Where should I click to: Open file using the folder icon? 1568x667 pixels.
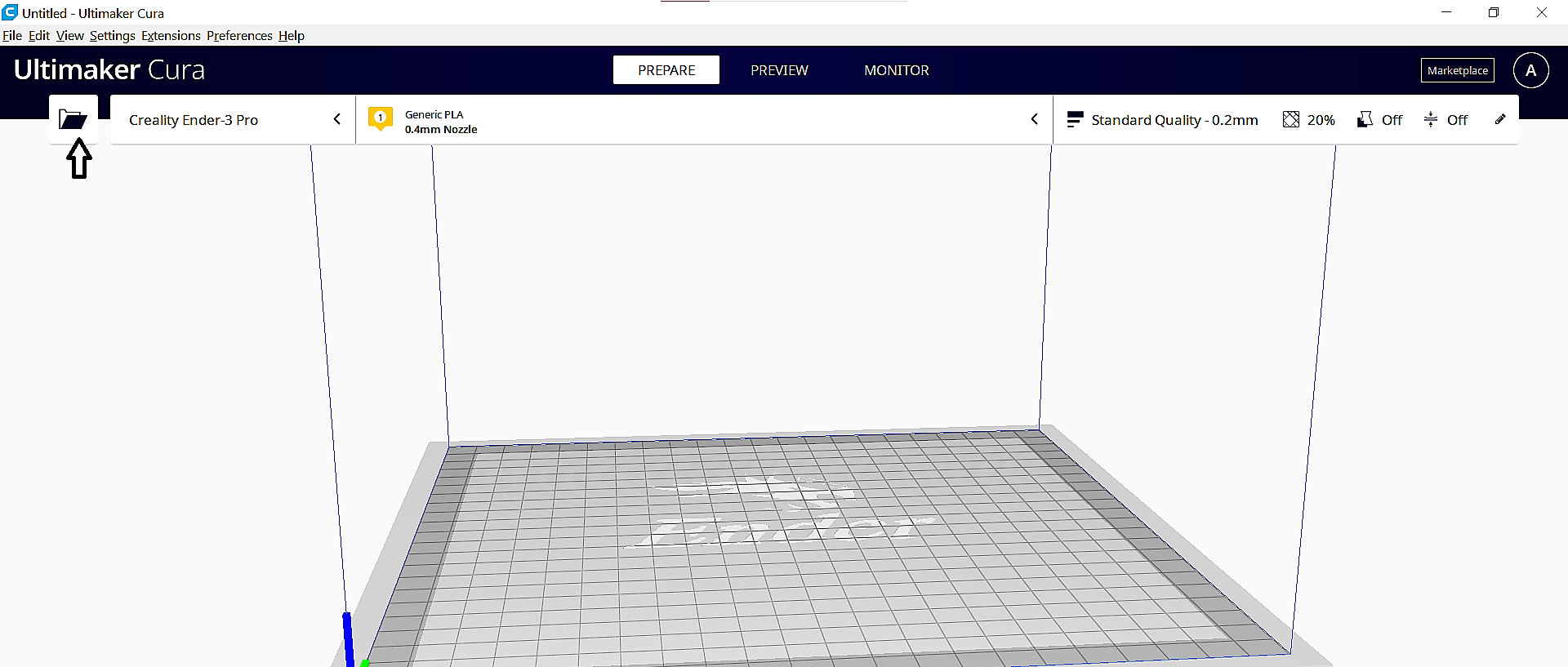coord(73,119)
